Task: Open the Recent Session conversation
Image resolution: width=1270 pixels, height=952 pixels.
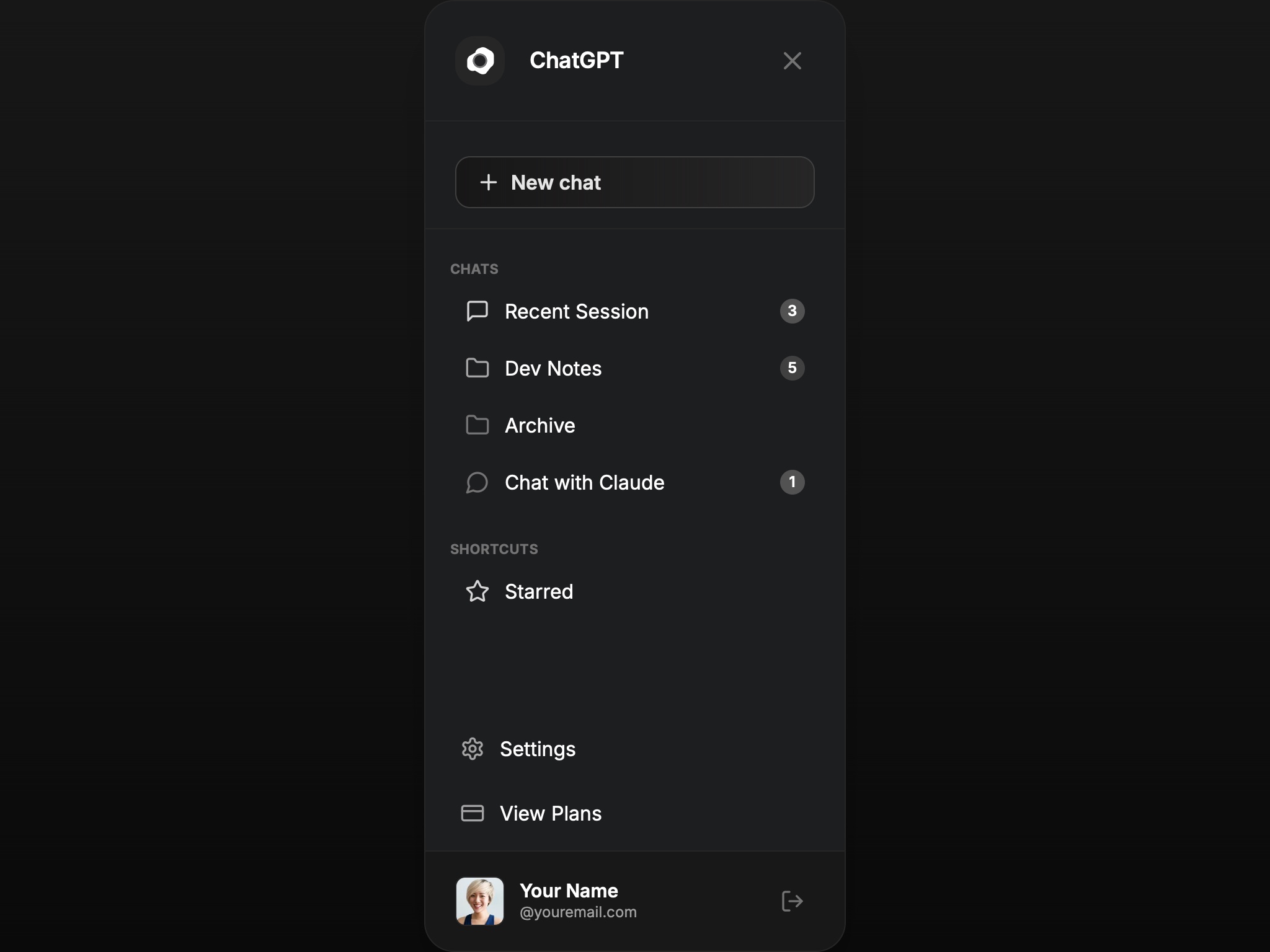Action: 576,311
